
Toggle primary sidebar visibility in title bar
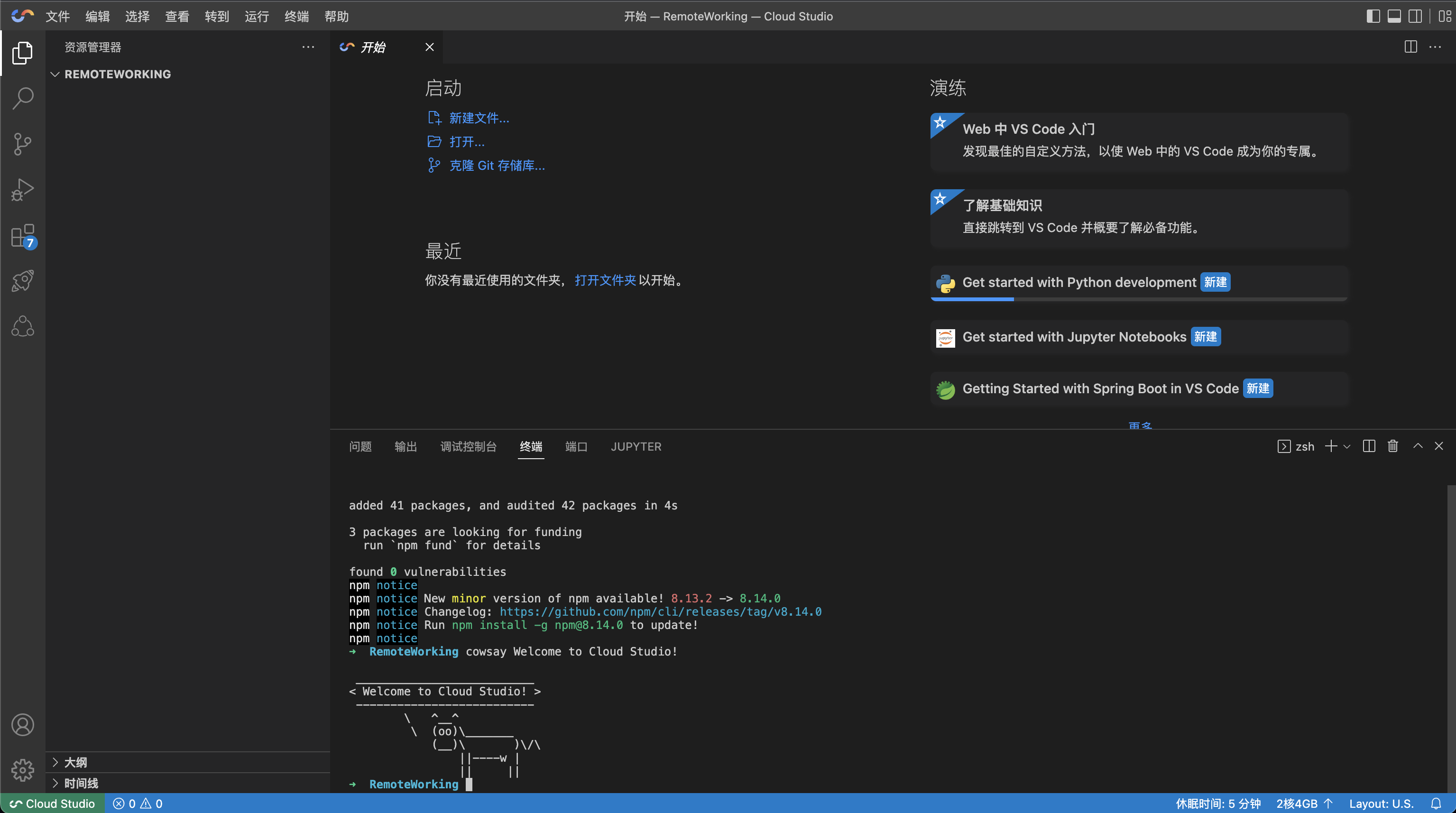(x=1373, y=16)
